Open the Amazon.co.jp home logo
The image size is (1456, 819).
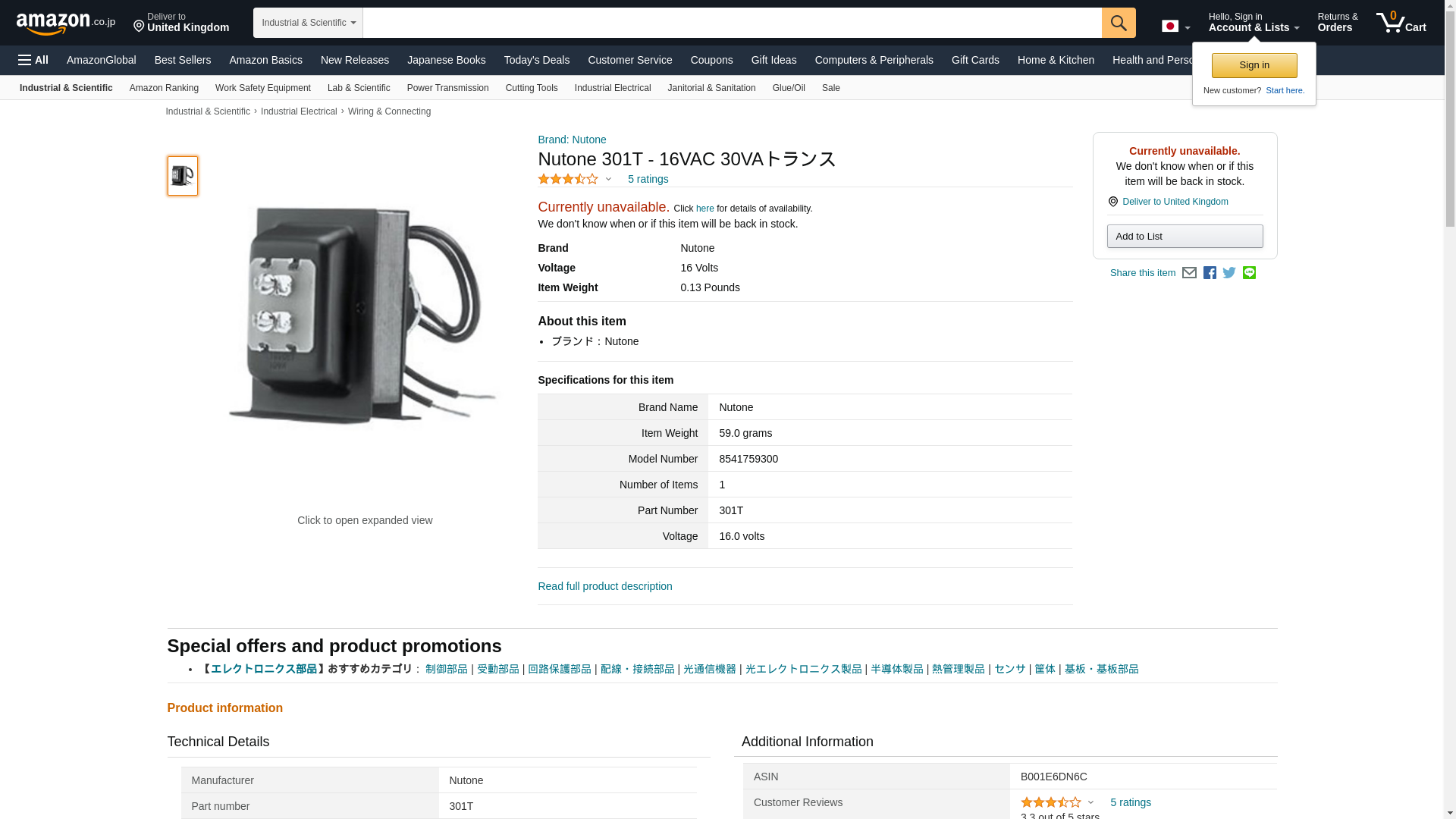point(66,24)
